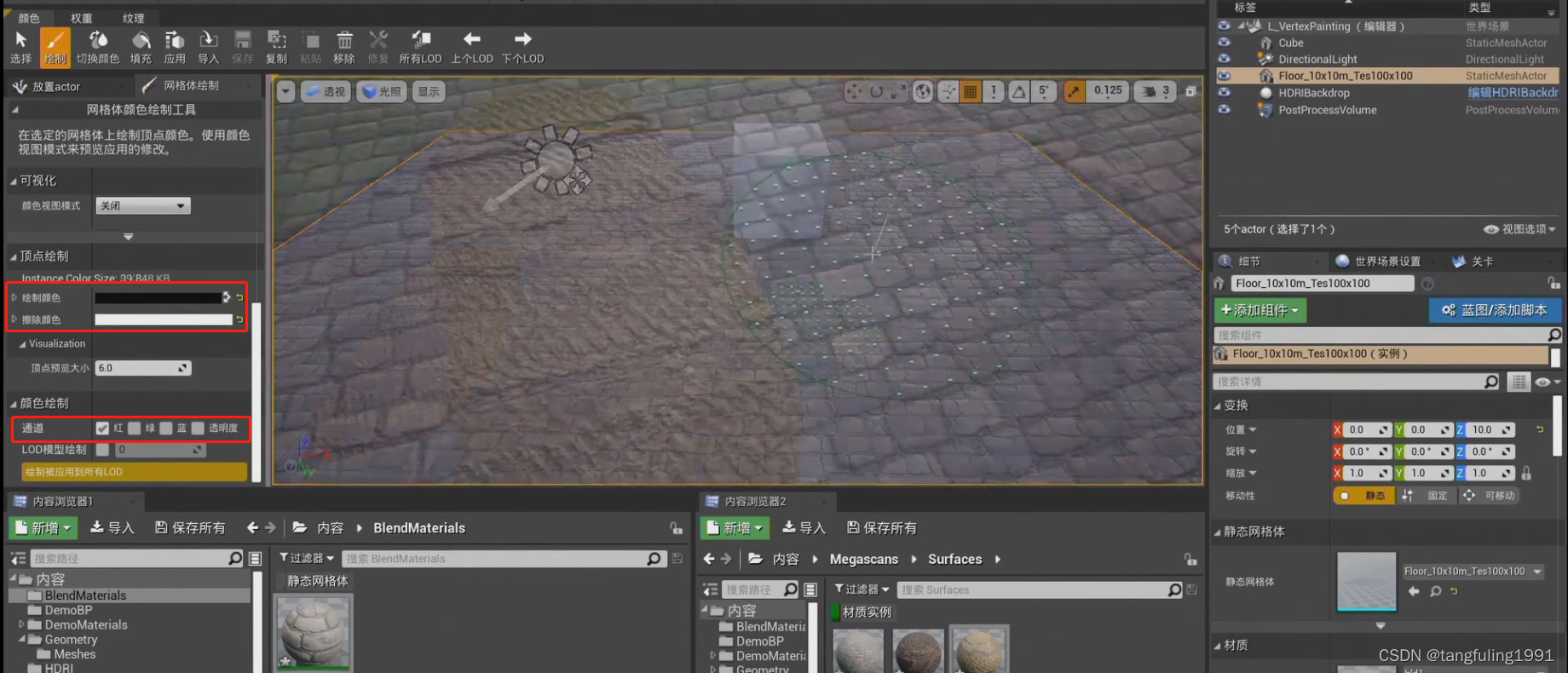Click the 切换颜色 (Swap colors) tool
Image resolution: width=1568 pixels, height=673 pixels.
tap(98, 47)
